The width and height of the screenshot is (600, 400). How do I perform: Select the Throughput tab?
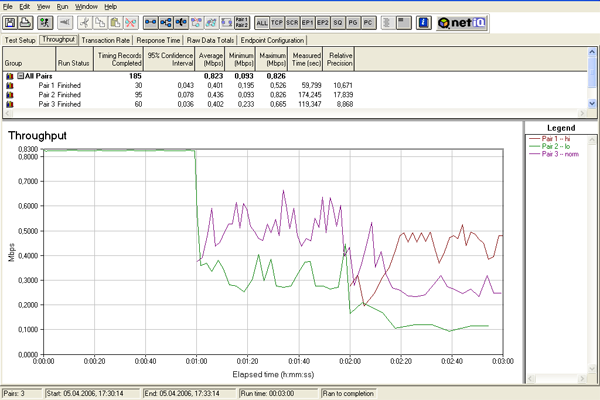coord(59,39)
